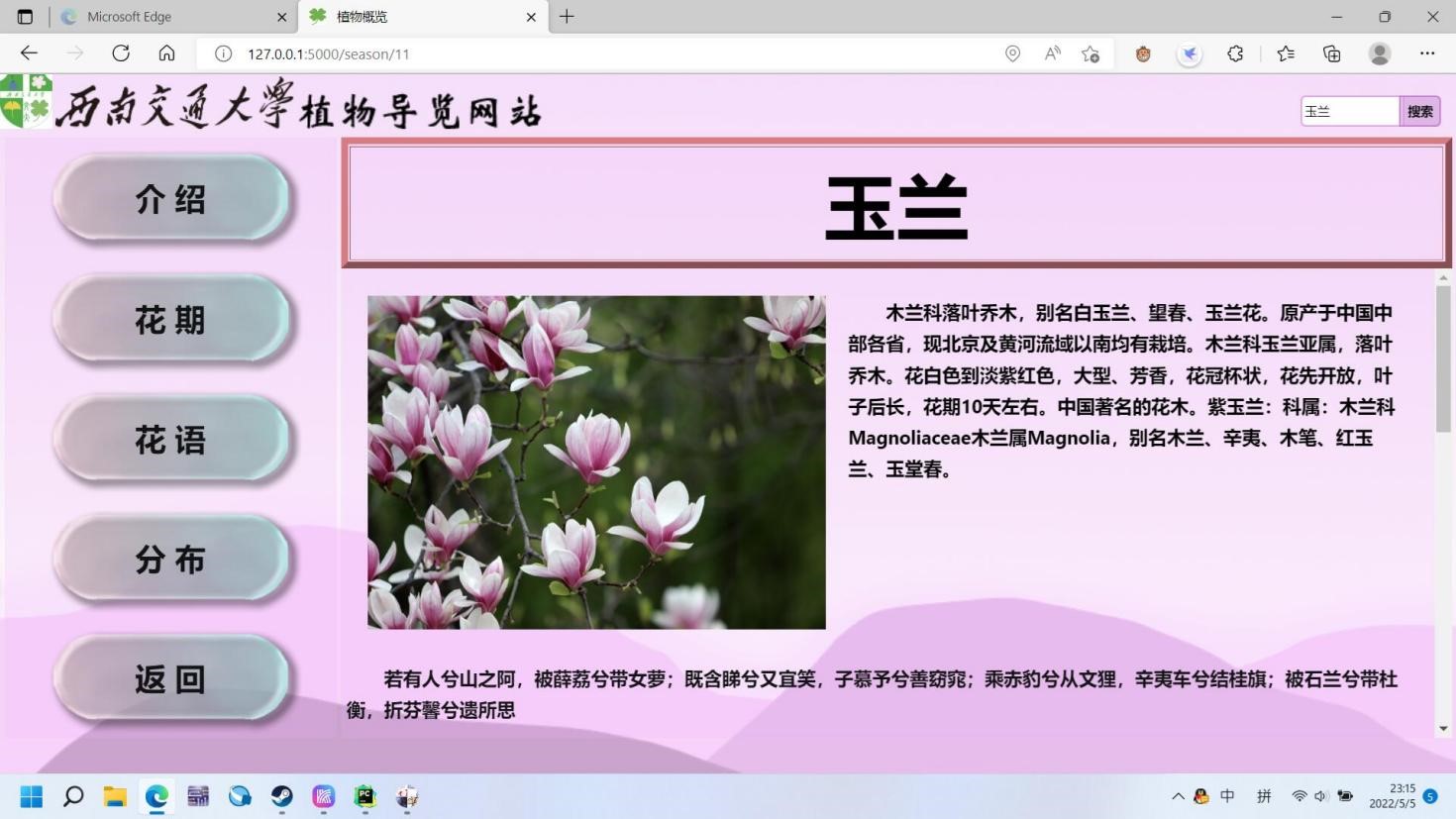Click the 返回 back button
This screenshot has width=1456, height=819.
point(171,678)
